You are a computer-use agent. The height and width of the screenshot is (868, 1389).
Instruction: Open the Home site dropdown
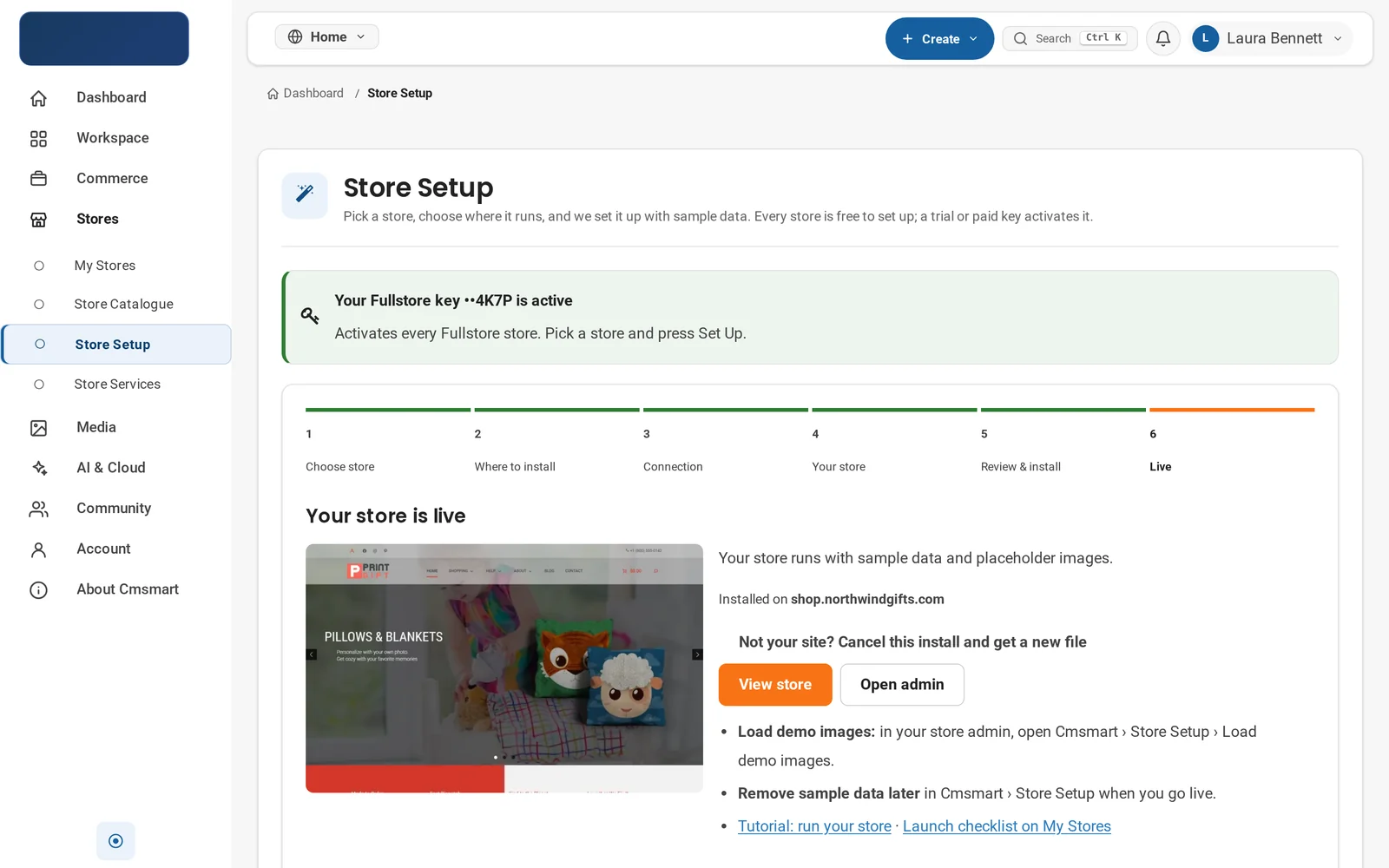tap(326, 36)
